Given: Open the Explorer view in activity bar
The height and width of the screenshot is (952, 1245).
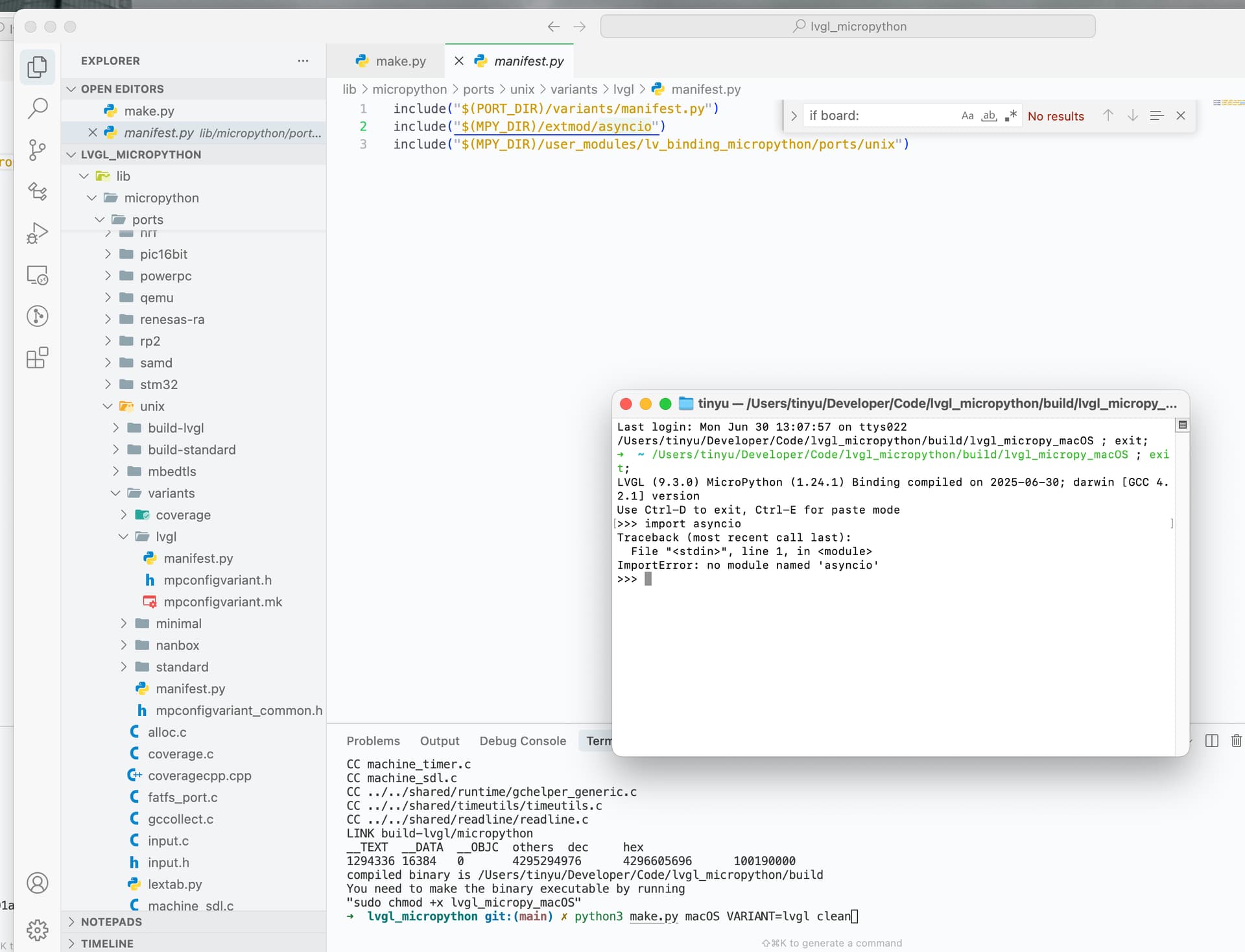Looking at the screenshot, I should tap(37, 67).
